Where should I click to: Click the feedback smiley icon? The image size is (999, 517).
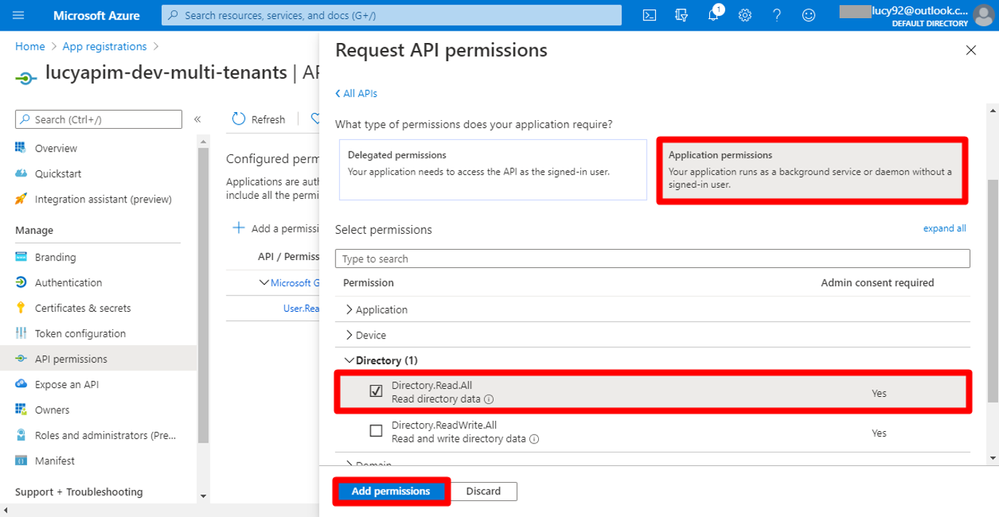tap(808, 15)
